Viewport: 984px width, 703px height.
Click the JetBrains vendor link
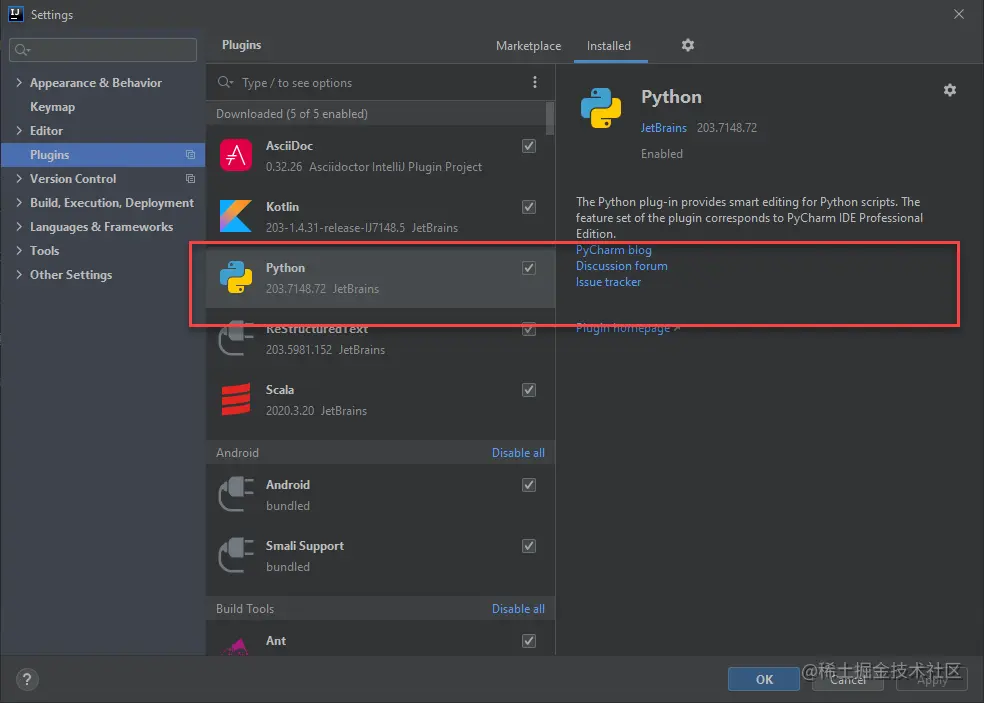pyautogui.click(x=663, y=127)
